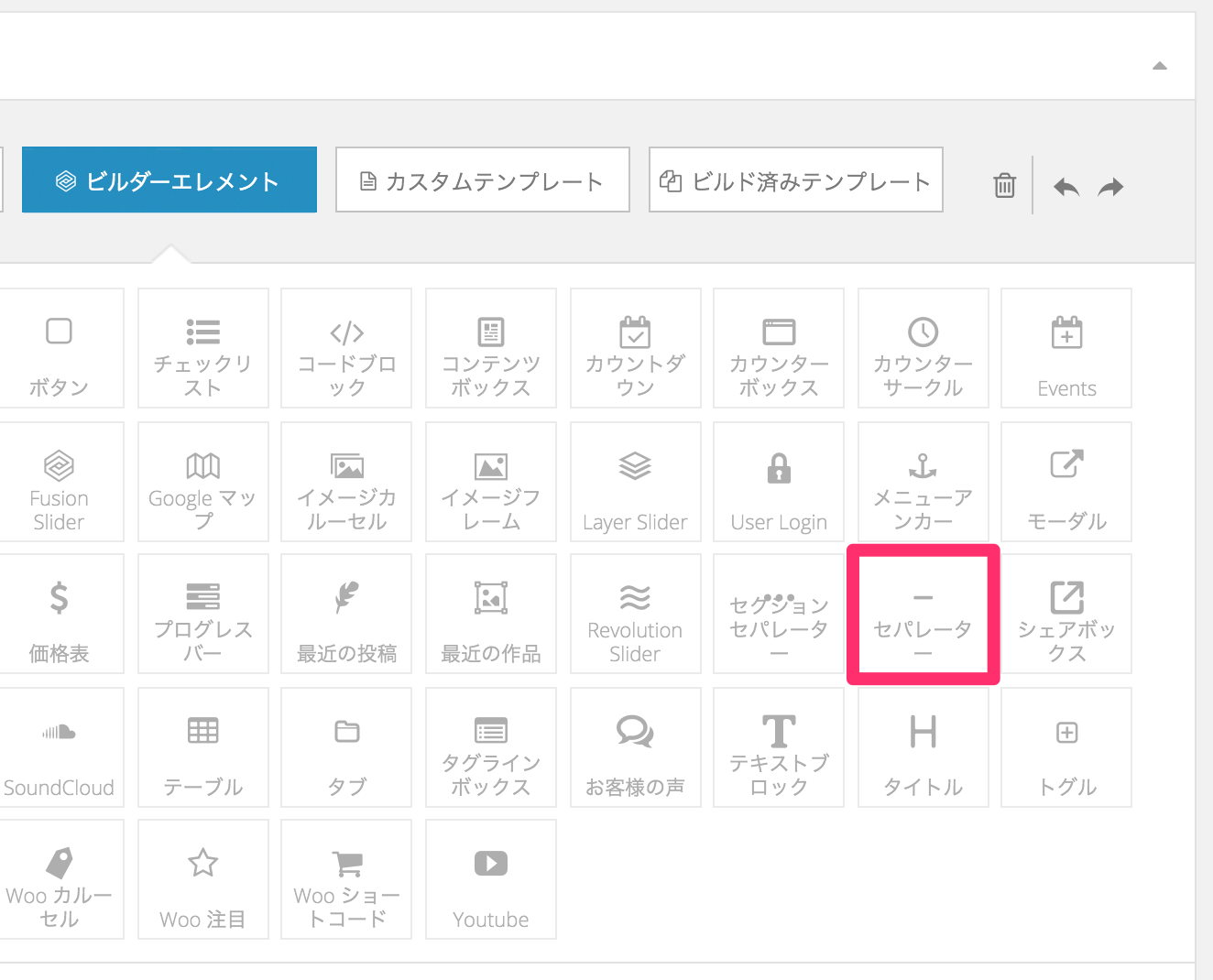Choose the Google マップ element
1213x980 pixels.
pyautogui.click(x=203, y=482)
